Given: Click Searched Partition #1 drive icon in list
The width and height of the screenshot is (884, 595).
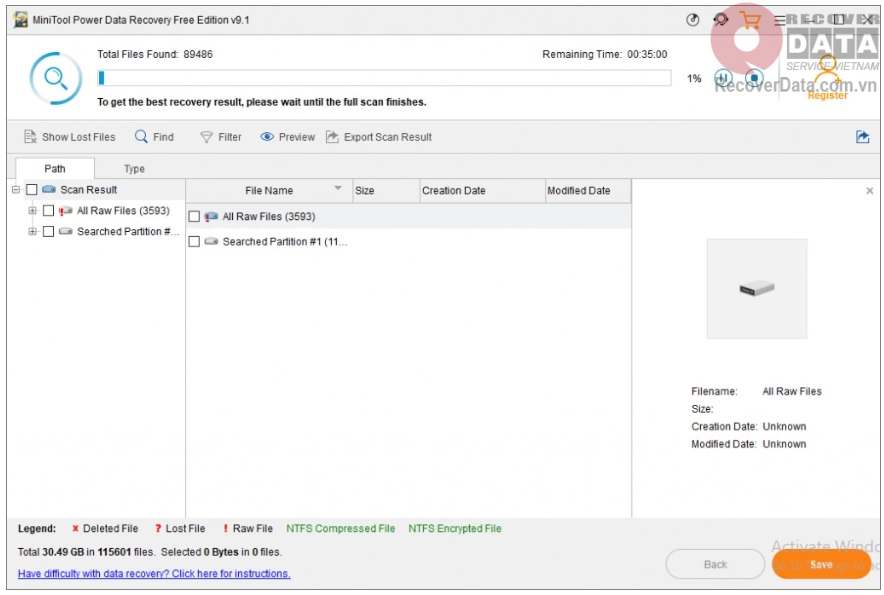Looking at the screenshot, I should [211, 241].
